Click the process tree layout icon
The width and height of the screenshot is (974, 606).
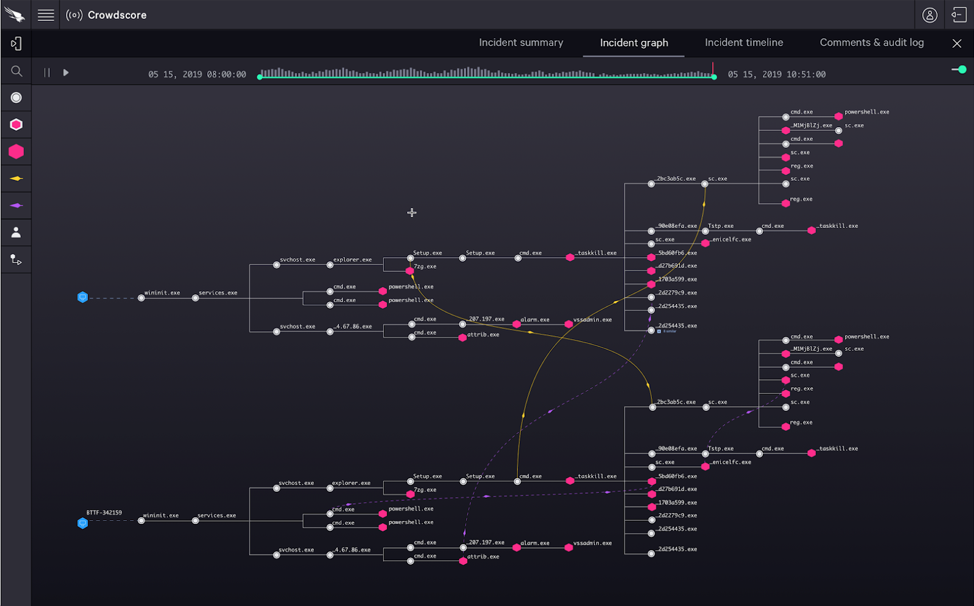(x=16, y=260)
